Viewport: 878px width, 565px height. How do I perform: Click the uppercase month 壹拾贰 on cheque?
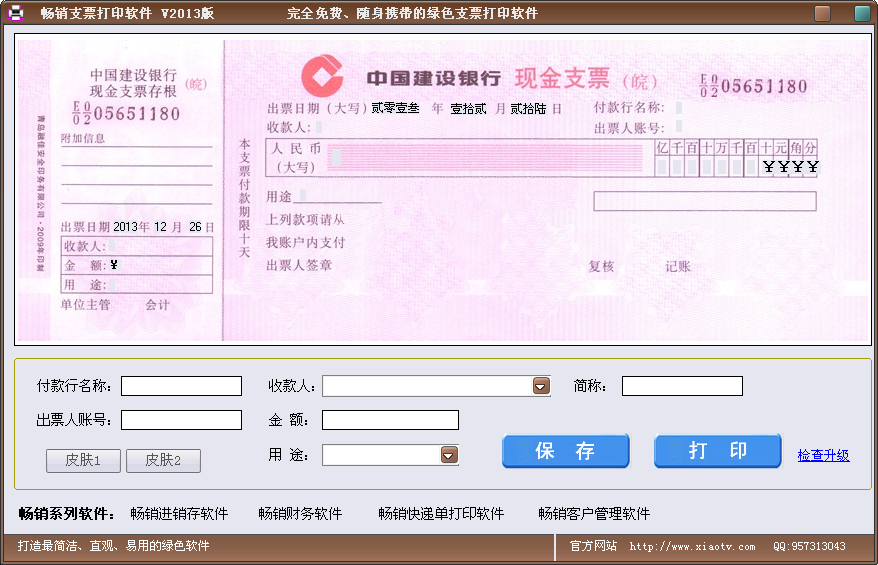click(x=468, y=109)
